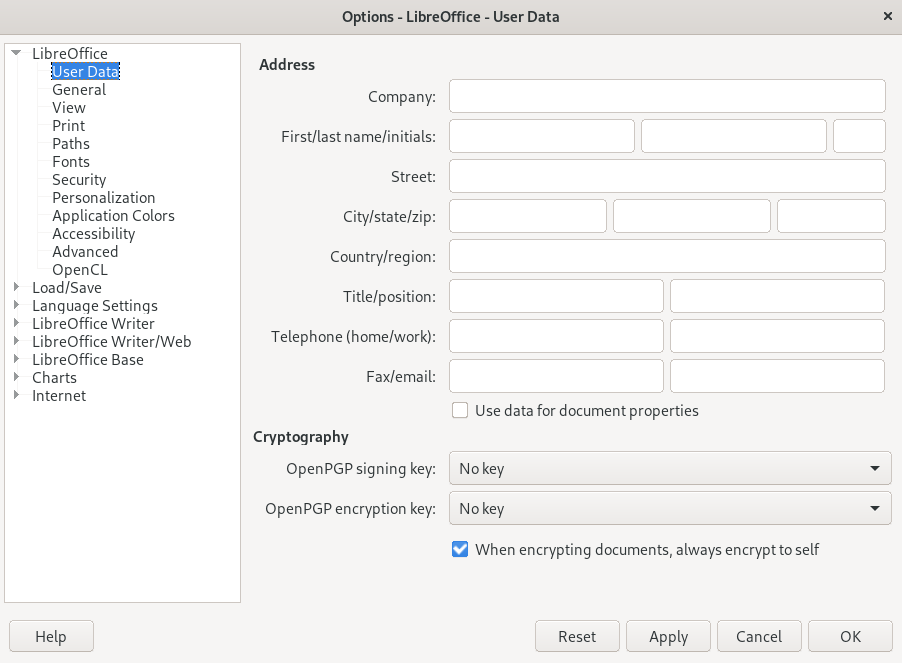
Task: Select the Personalization tree item
Action: coord(103,198)
